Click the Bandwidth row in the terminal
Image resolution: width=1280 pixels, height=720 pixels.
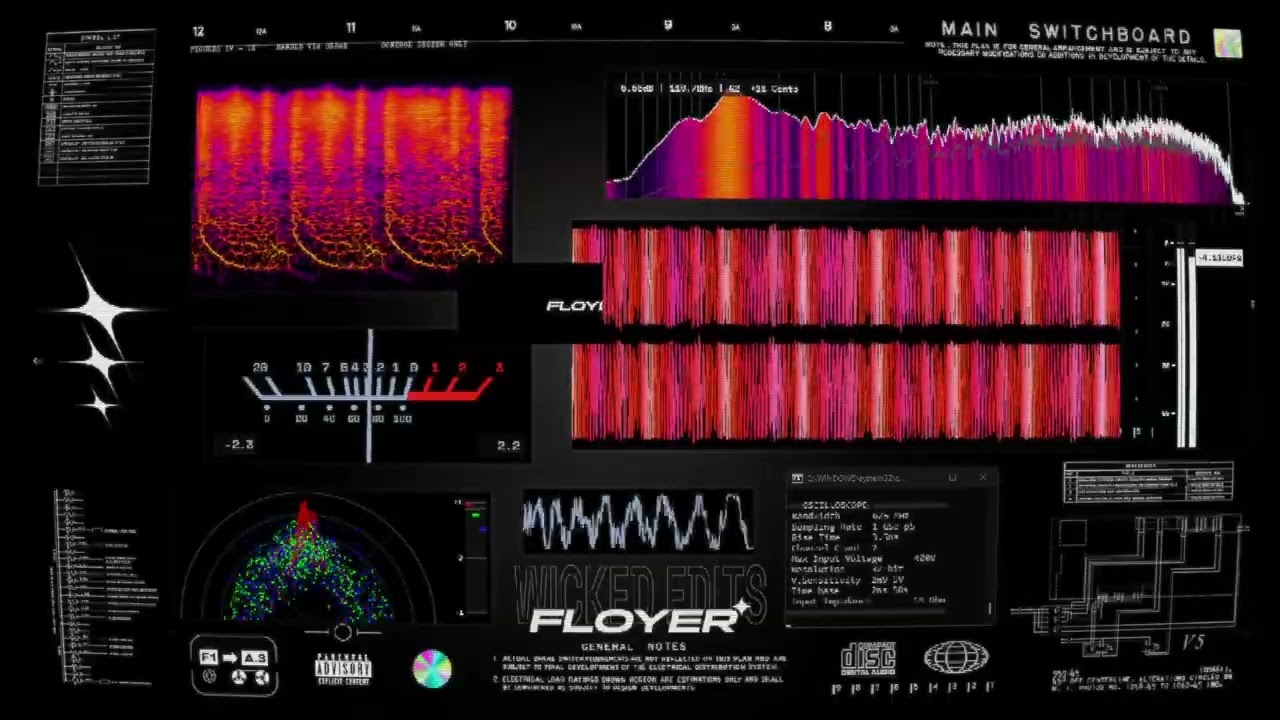[850, 516]
